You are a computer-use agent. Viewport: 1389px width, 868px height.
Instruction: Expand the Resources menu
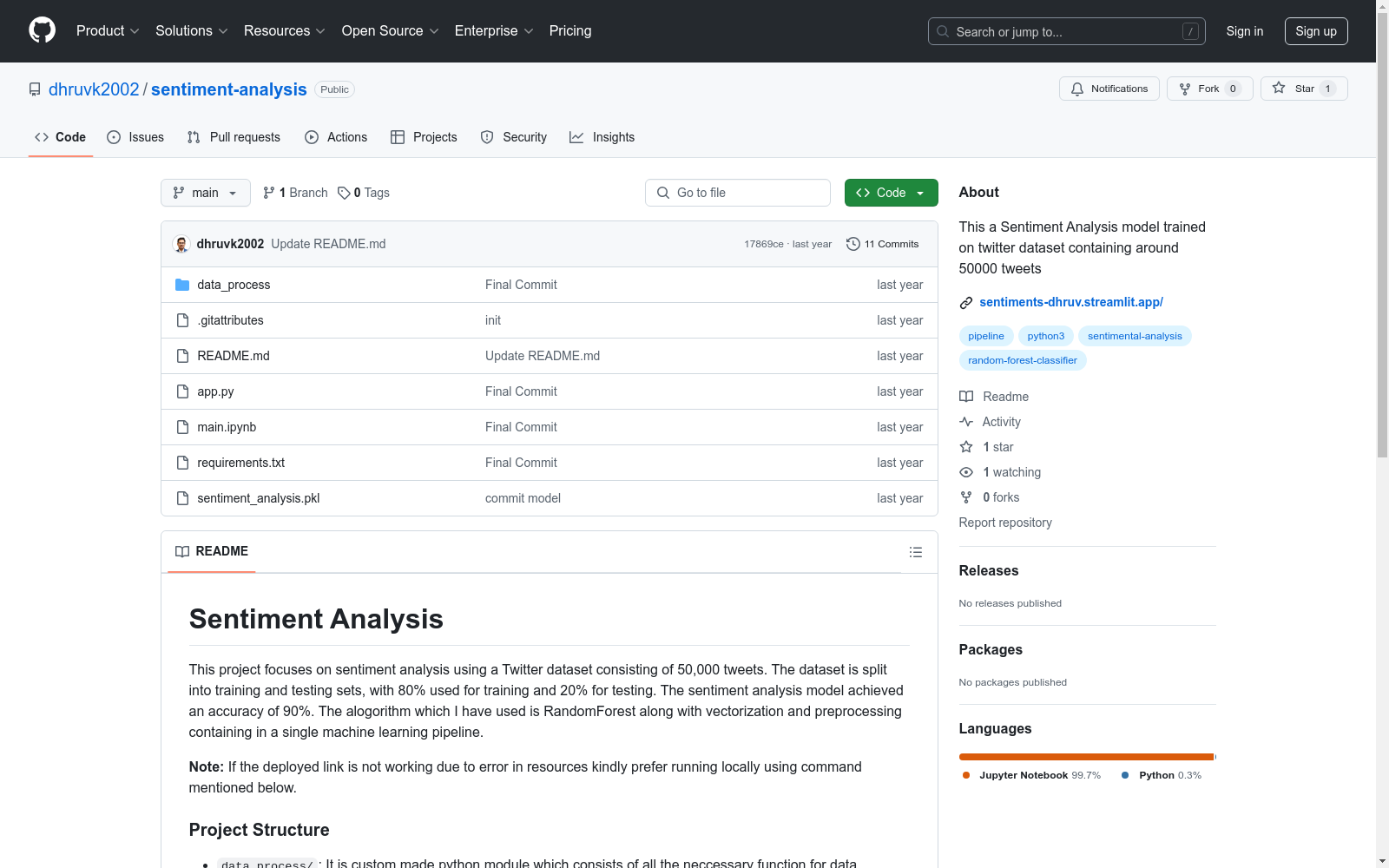[x=284, y=31]
